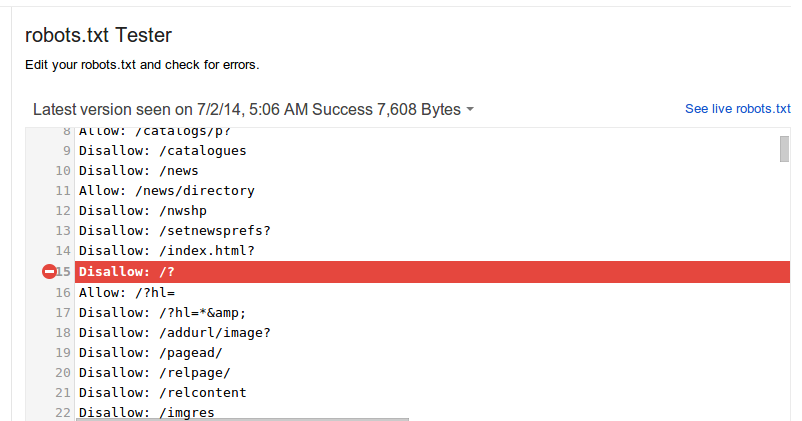
Task: Click the Allow: /news/directory line
Action: 166,190
